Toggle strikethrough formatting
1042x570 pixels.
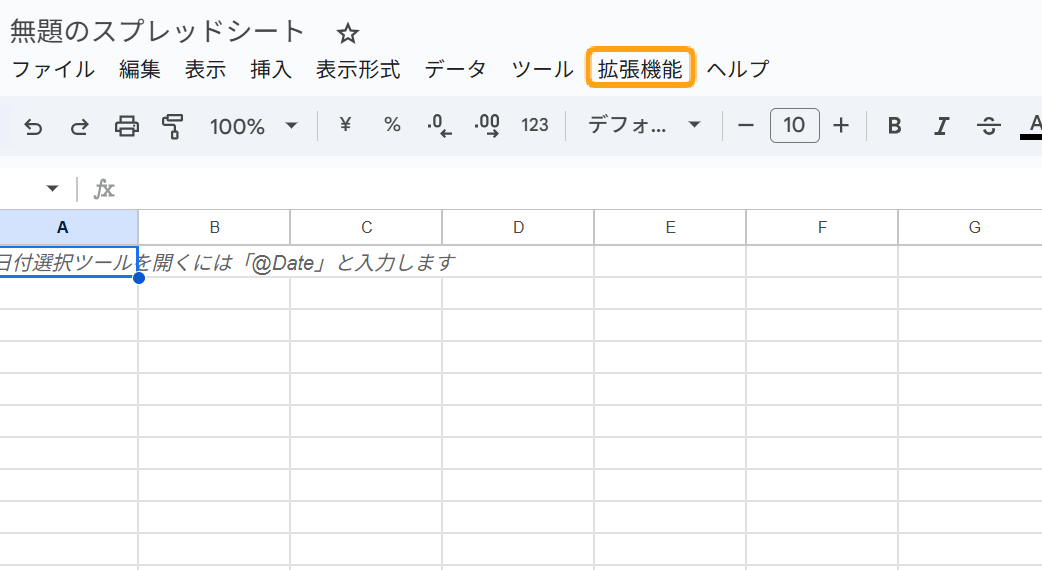tap(988, 126)
